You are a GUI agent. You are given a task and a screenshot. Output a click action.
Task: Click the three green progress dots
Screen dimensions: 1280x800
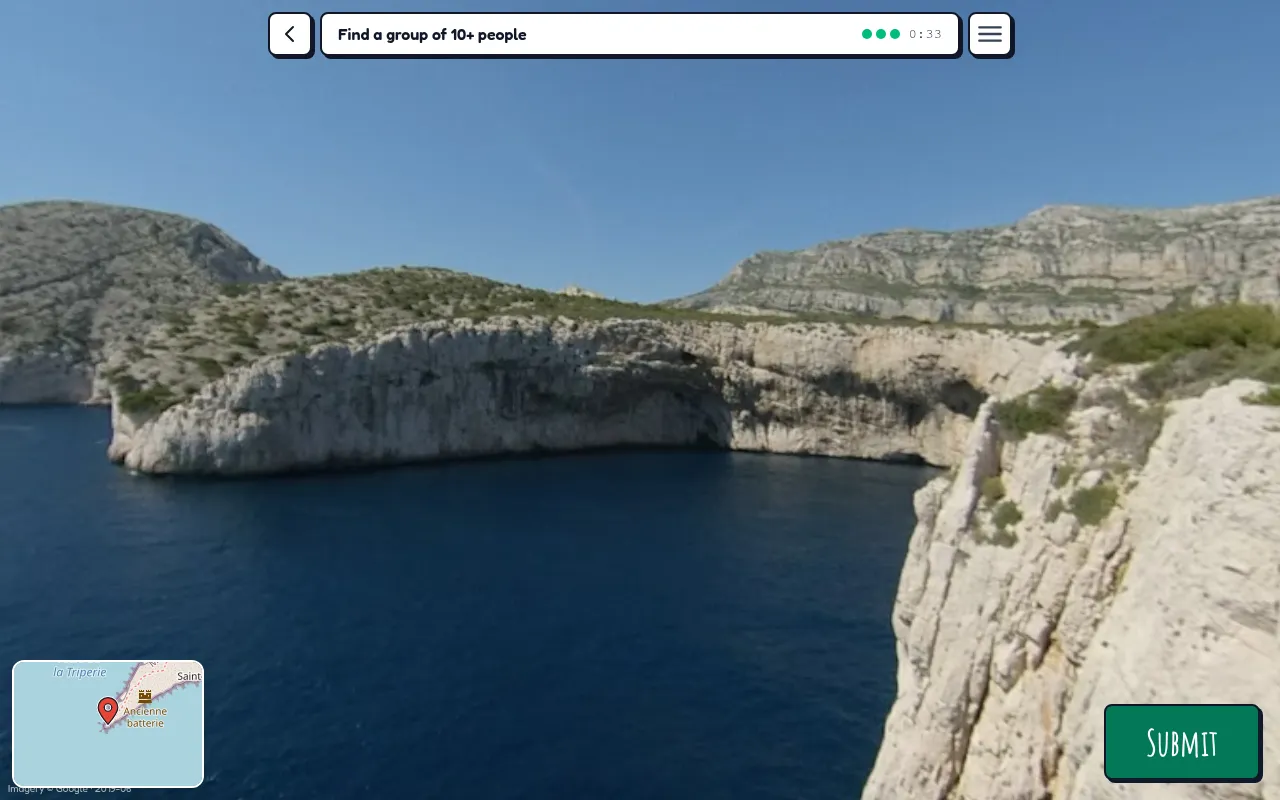click(881, 34)
